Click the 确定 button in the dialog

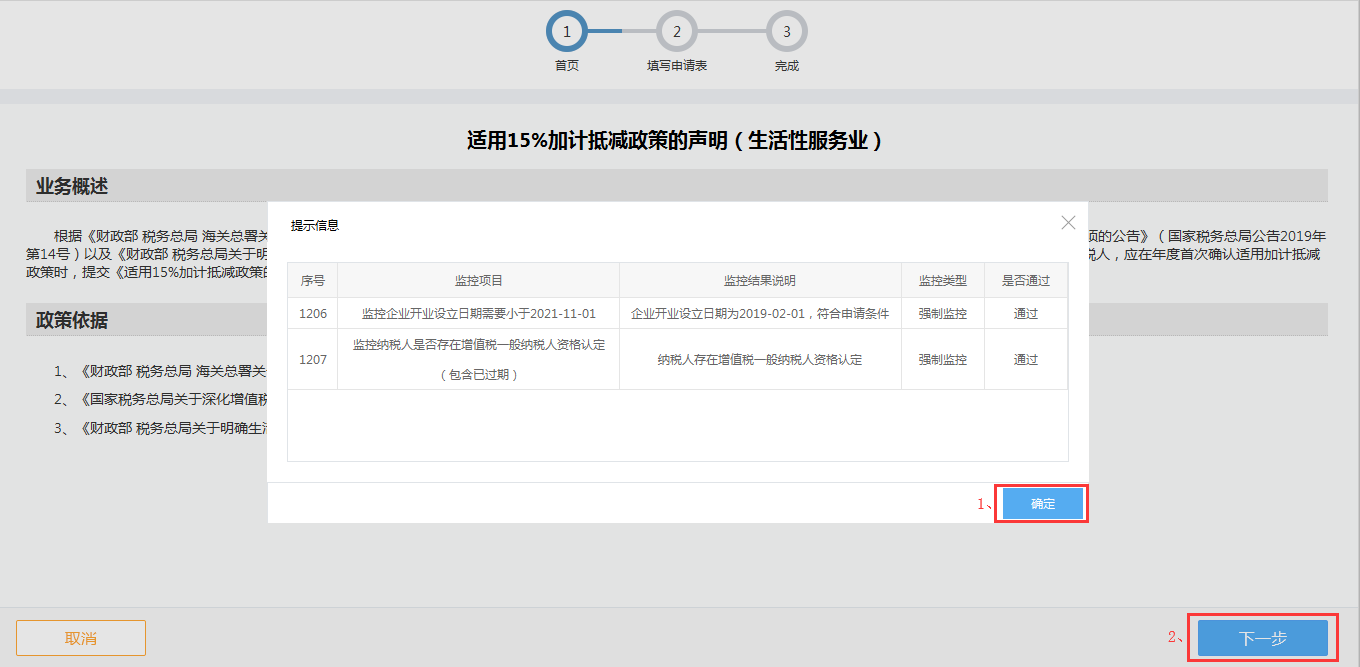[x=1041, y=503]
